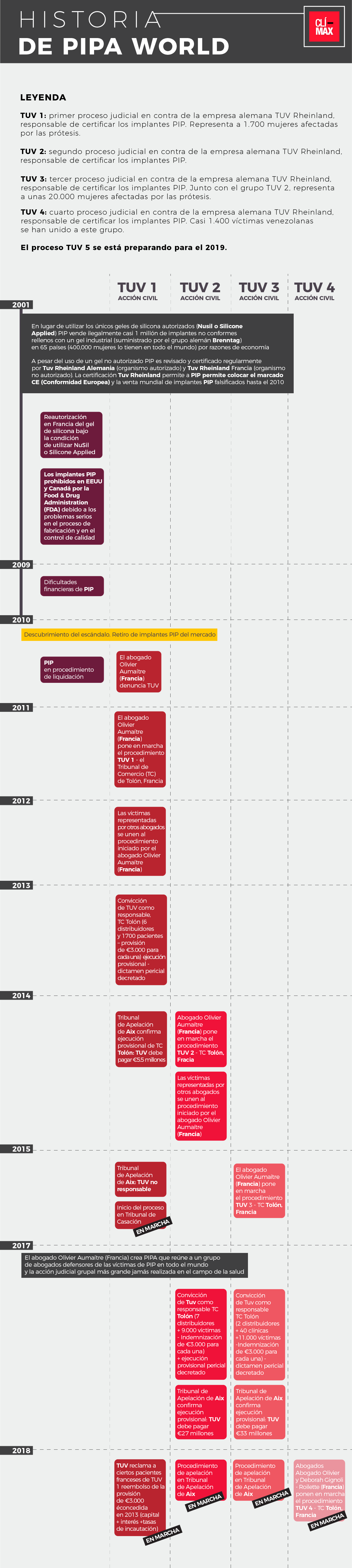Viewport: 352px width, 1568px height.
Task: Click the yellow 'Descubrimiento del escándalo' banner
Action: 119,634
